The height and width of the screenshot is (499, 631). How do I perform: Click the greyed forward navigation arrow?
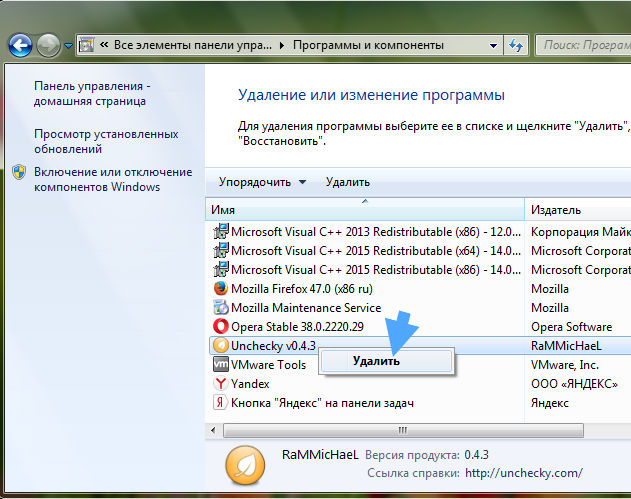(x=48, y=45)
